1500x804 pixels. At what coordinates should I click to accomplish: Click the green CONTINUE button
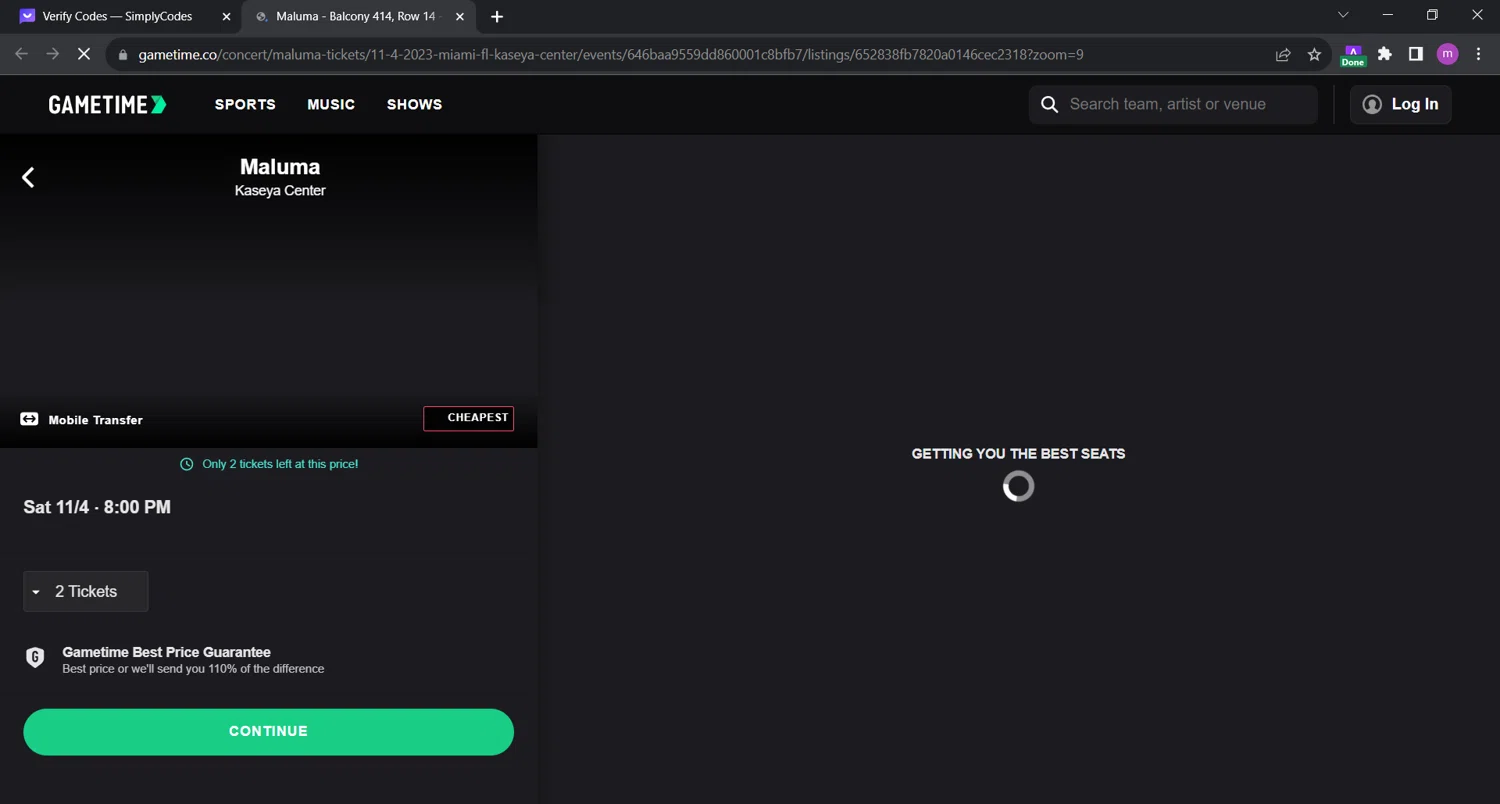(x=268, y=731)
